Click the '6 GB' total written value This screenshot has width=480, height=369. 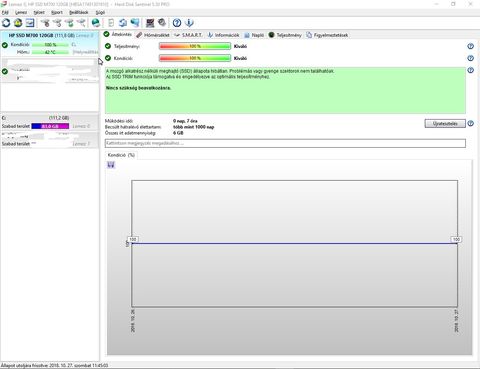(178, 133)
